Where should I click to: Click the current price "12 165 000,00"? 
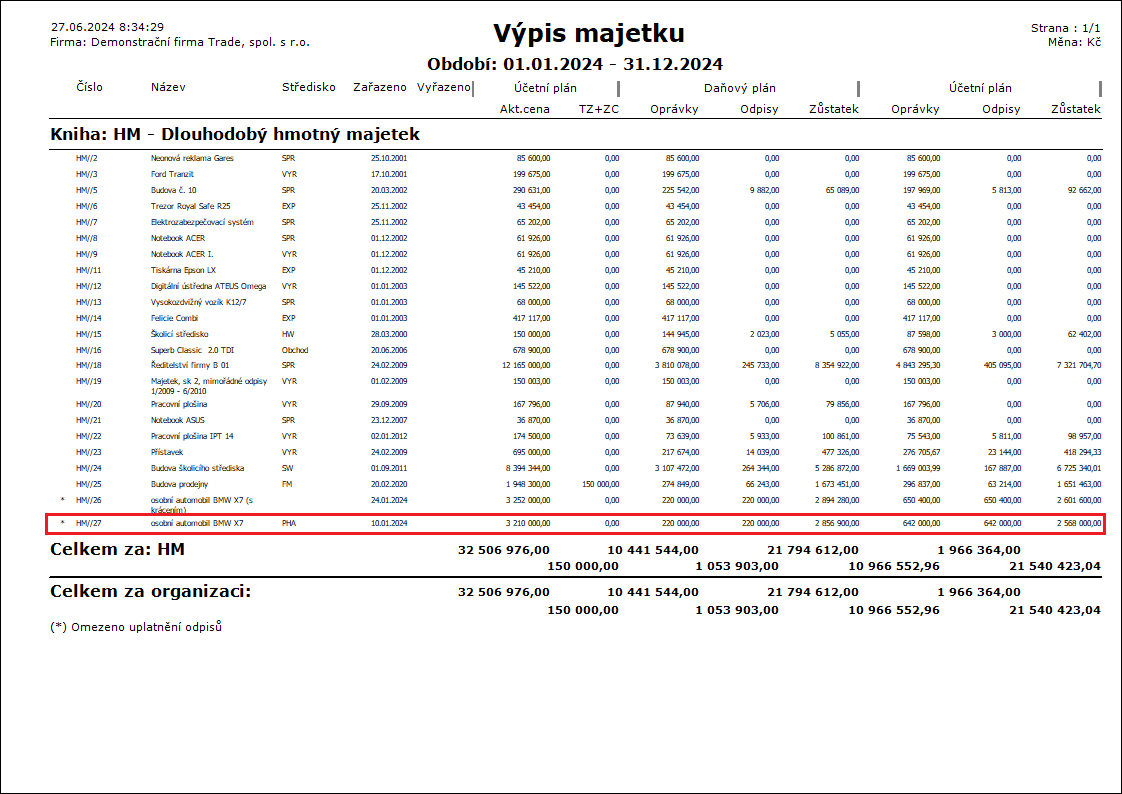pos(526,365)
